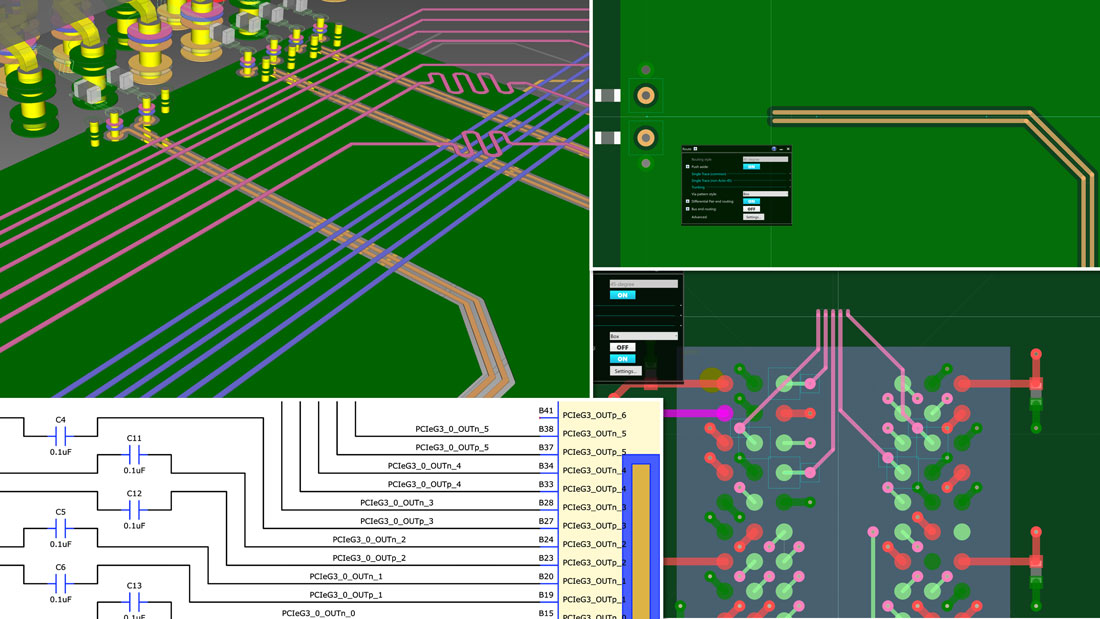Select capacitor C13 in schematic

(x=134, y=601)
